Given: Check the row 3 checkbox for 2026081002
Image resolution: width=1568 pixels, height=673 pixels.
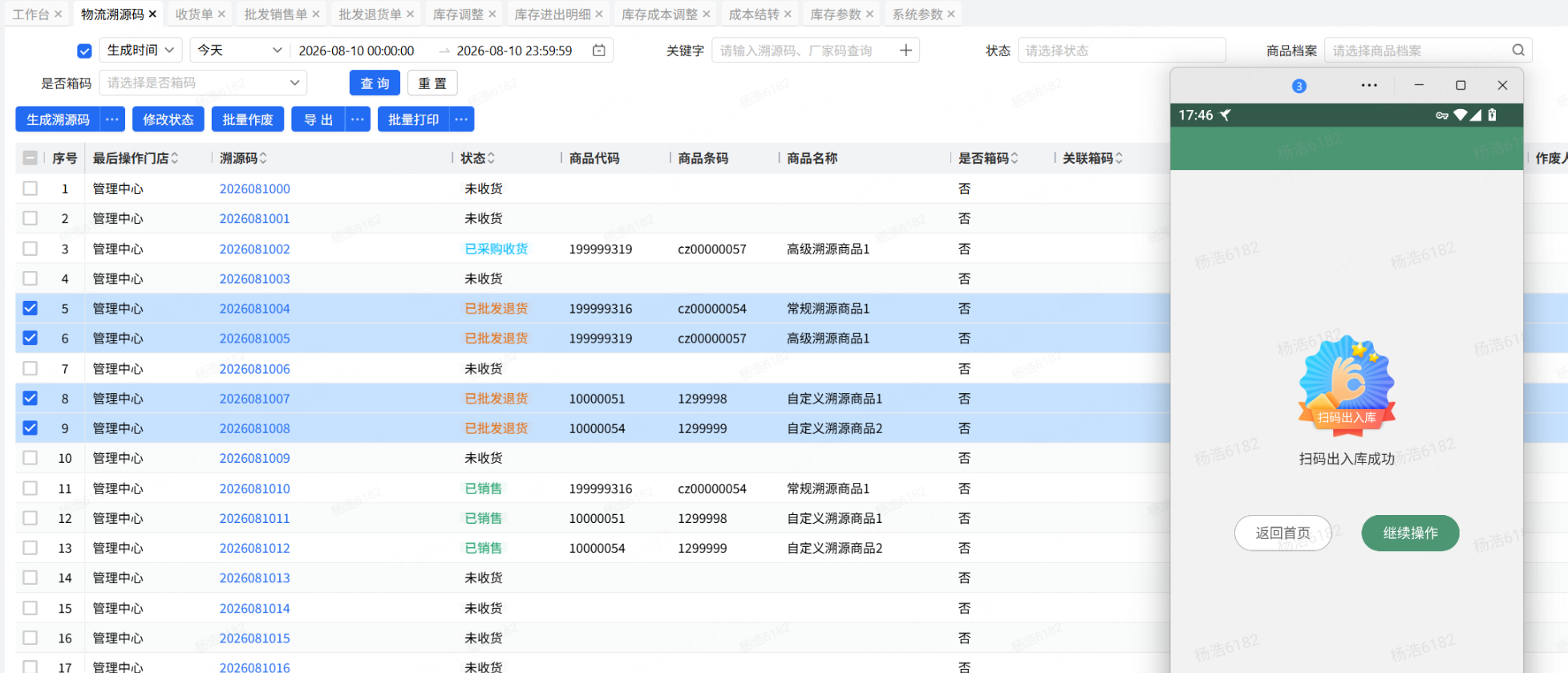Looking at the screenshot, I should pos(30,249).
